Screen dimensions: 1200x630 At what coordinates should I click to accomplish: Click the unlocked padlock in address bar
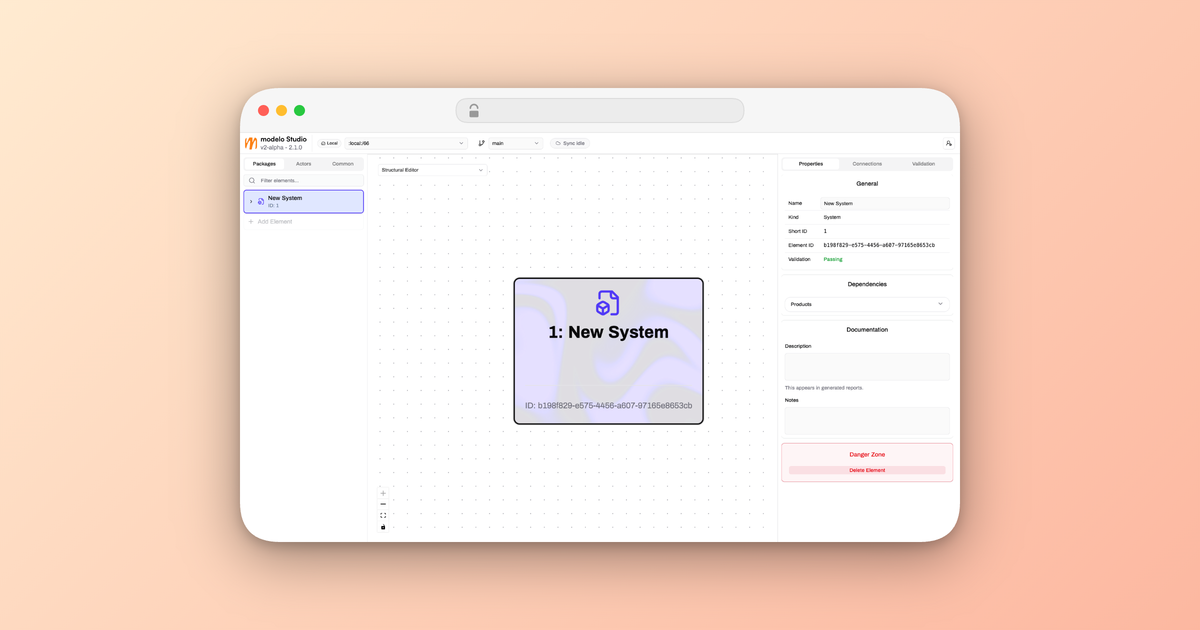coord(474,110)
